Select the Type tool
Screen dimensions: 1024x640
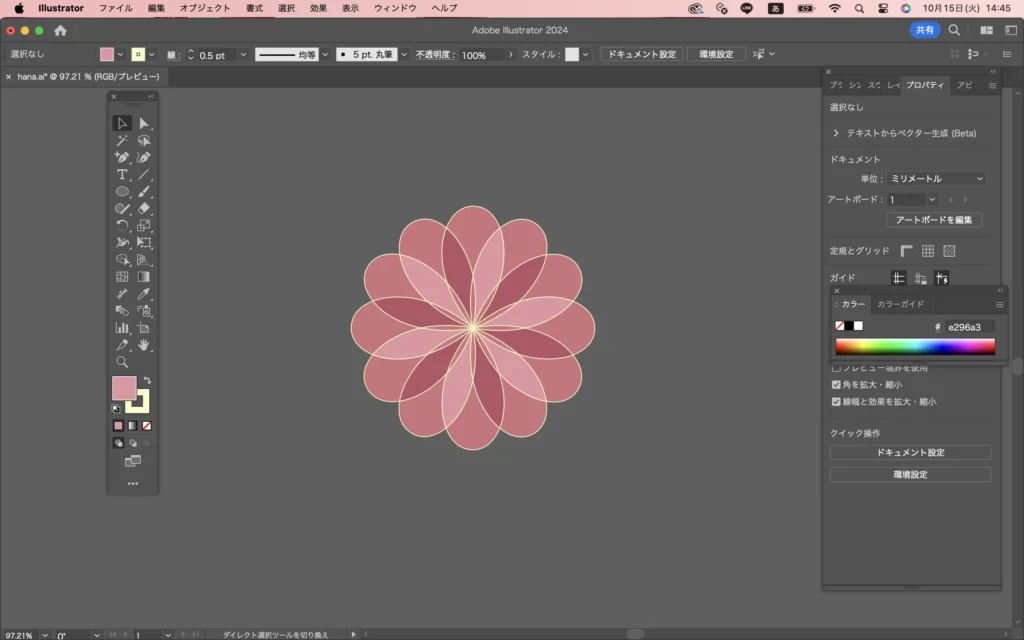(122, 174)
